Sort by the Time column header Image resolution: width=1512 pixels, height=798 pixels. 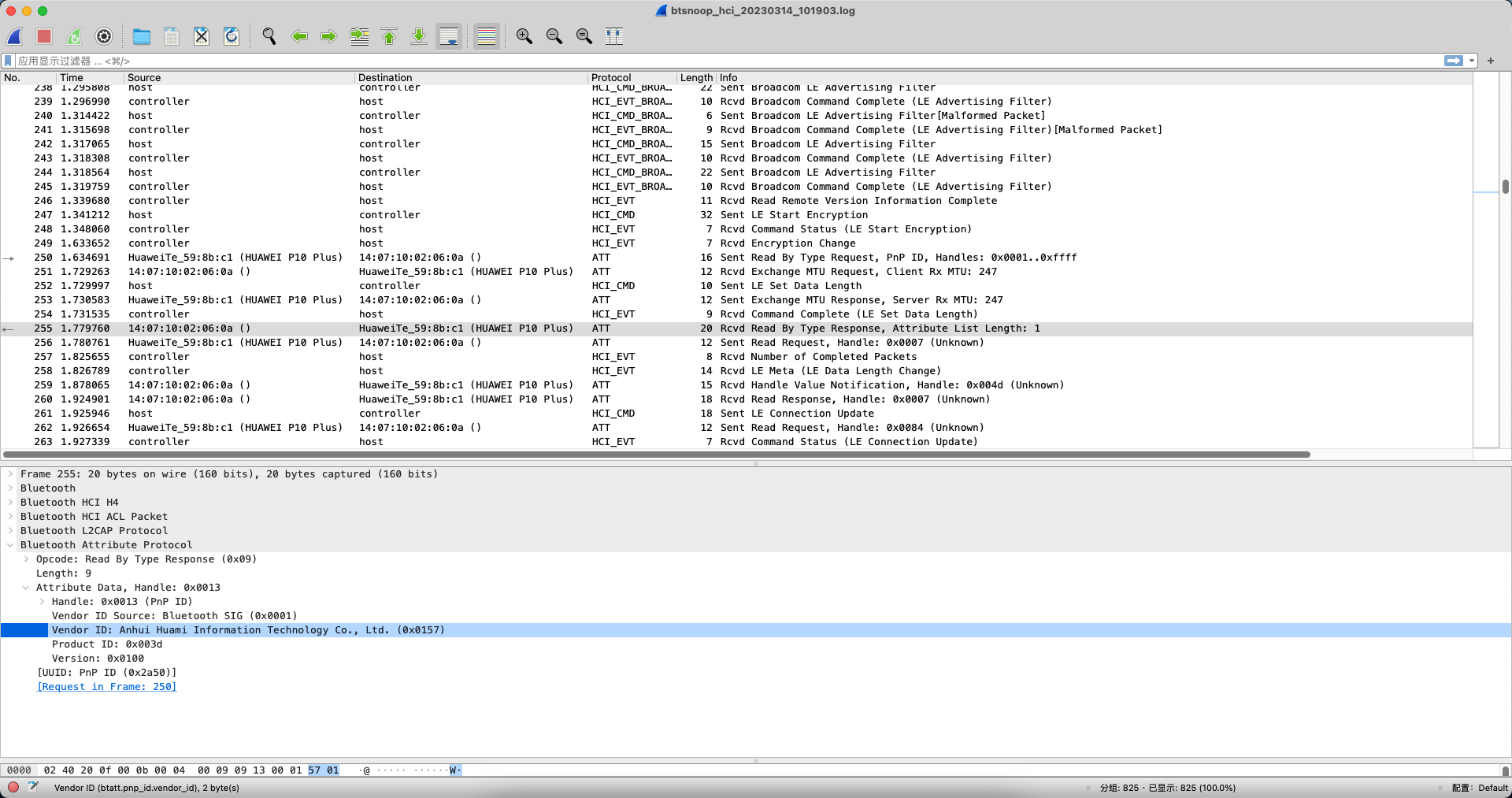point(91,77)
